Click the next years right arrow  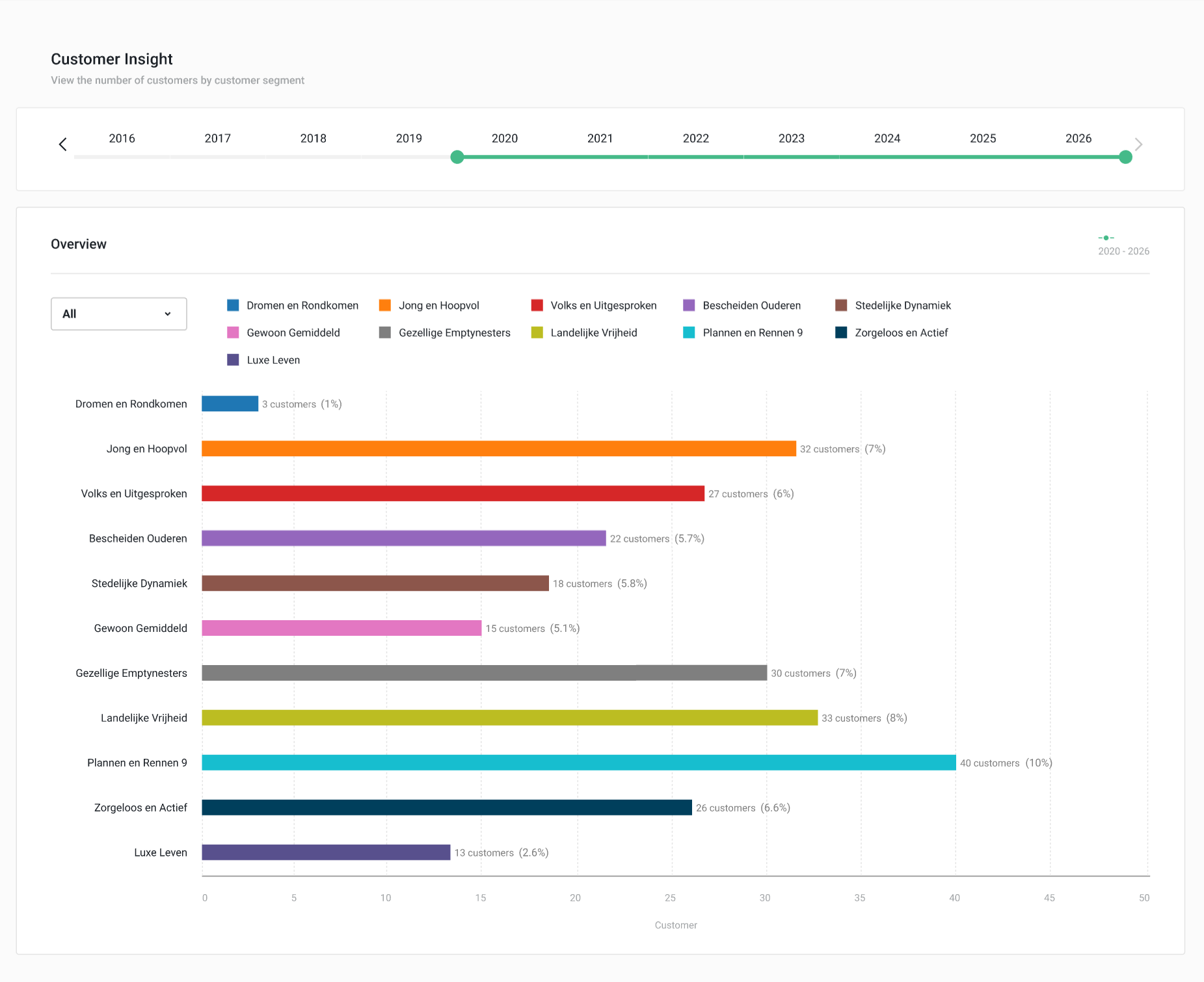(1138, 144)
